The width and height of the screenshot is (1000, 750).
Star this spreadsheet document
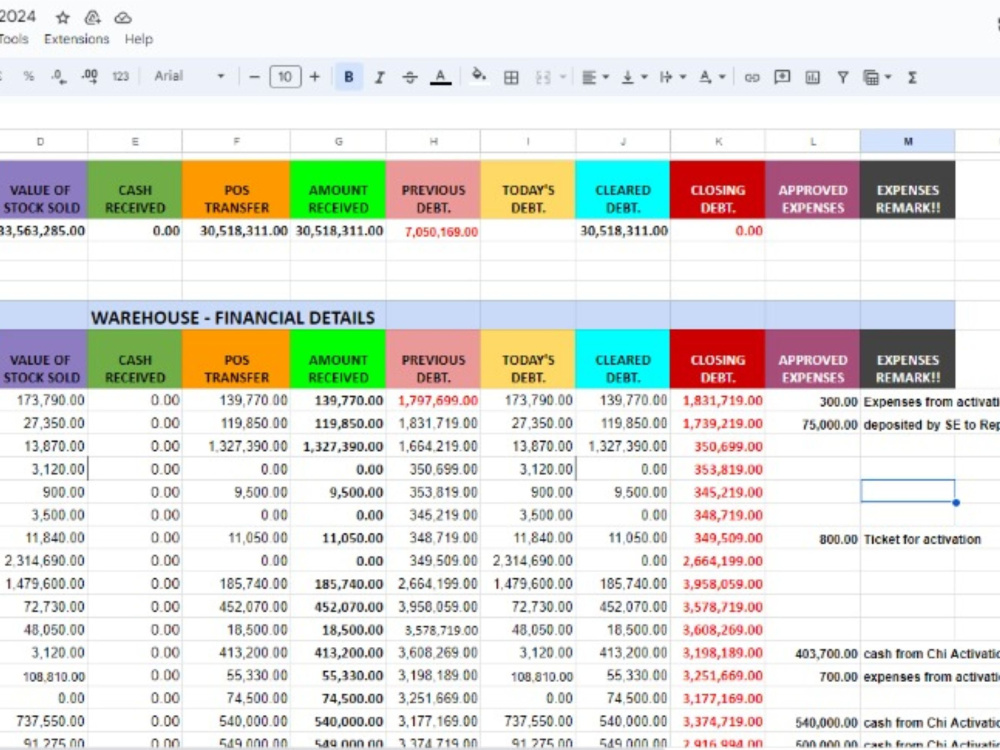62,17
